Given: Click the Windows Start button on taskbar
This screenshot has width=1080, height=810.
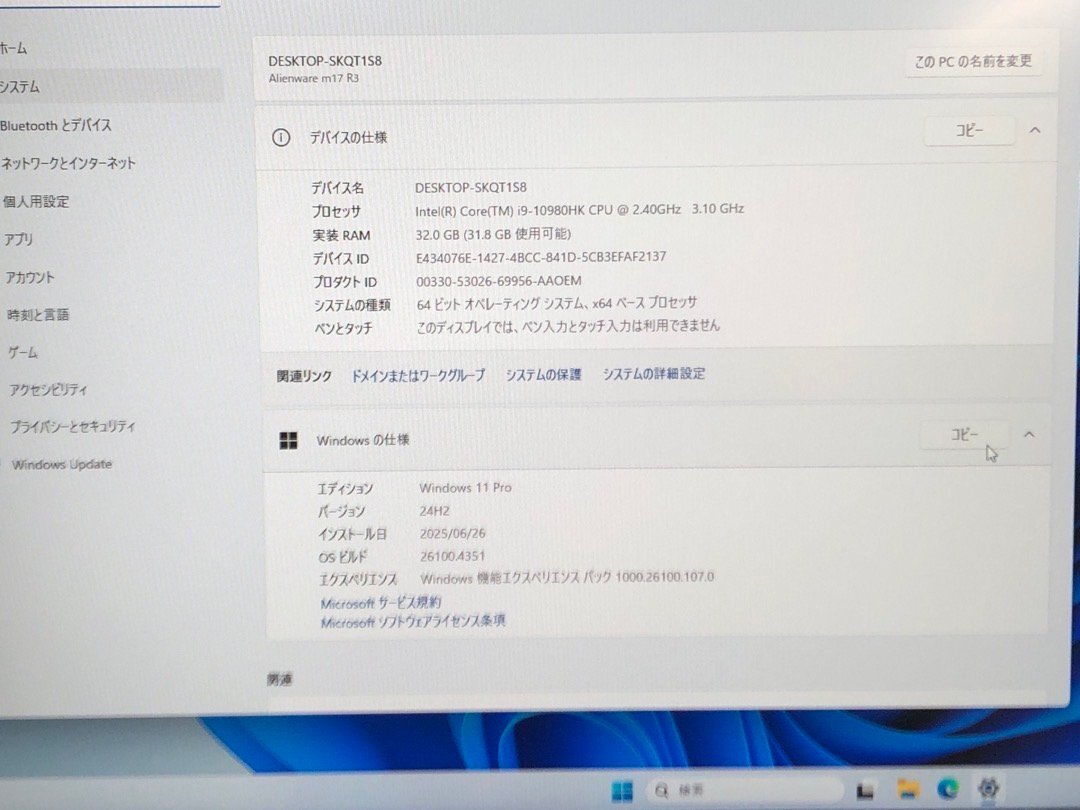Looking at the screenshot, I should pyautogui.click(x=621, y=791).
